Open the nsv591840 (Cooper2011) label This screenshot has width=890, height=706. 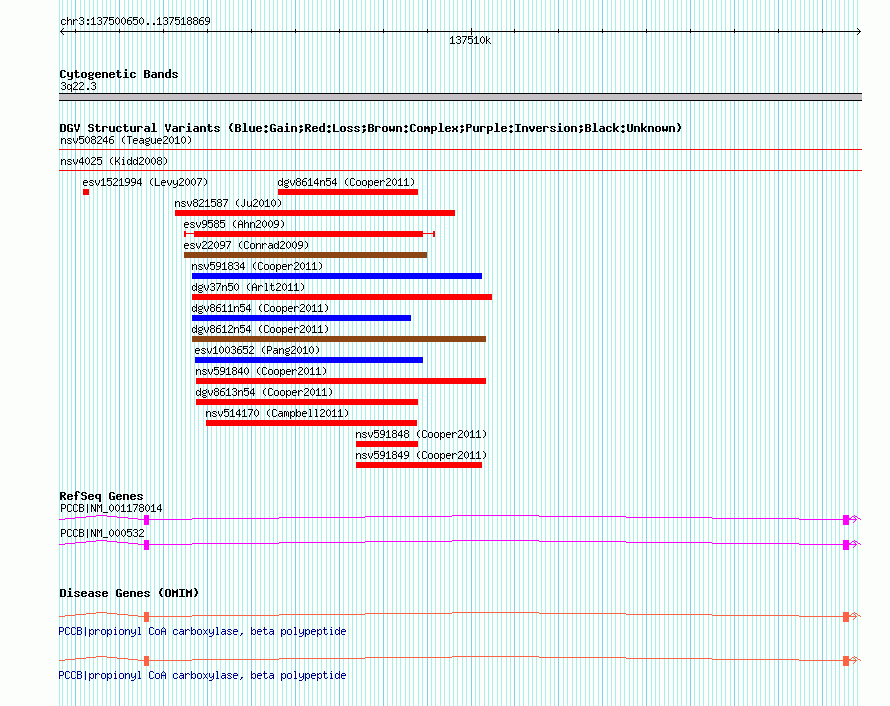(261, 371)
